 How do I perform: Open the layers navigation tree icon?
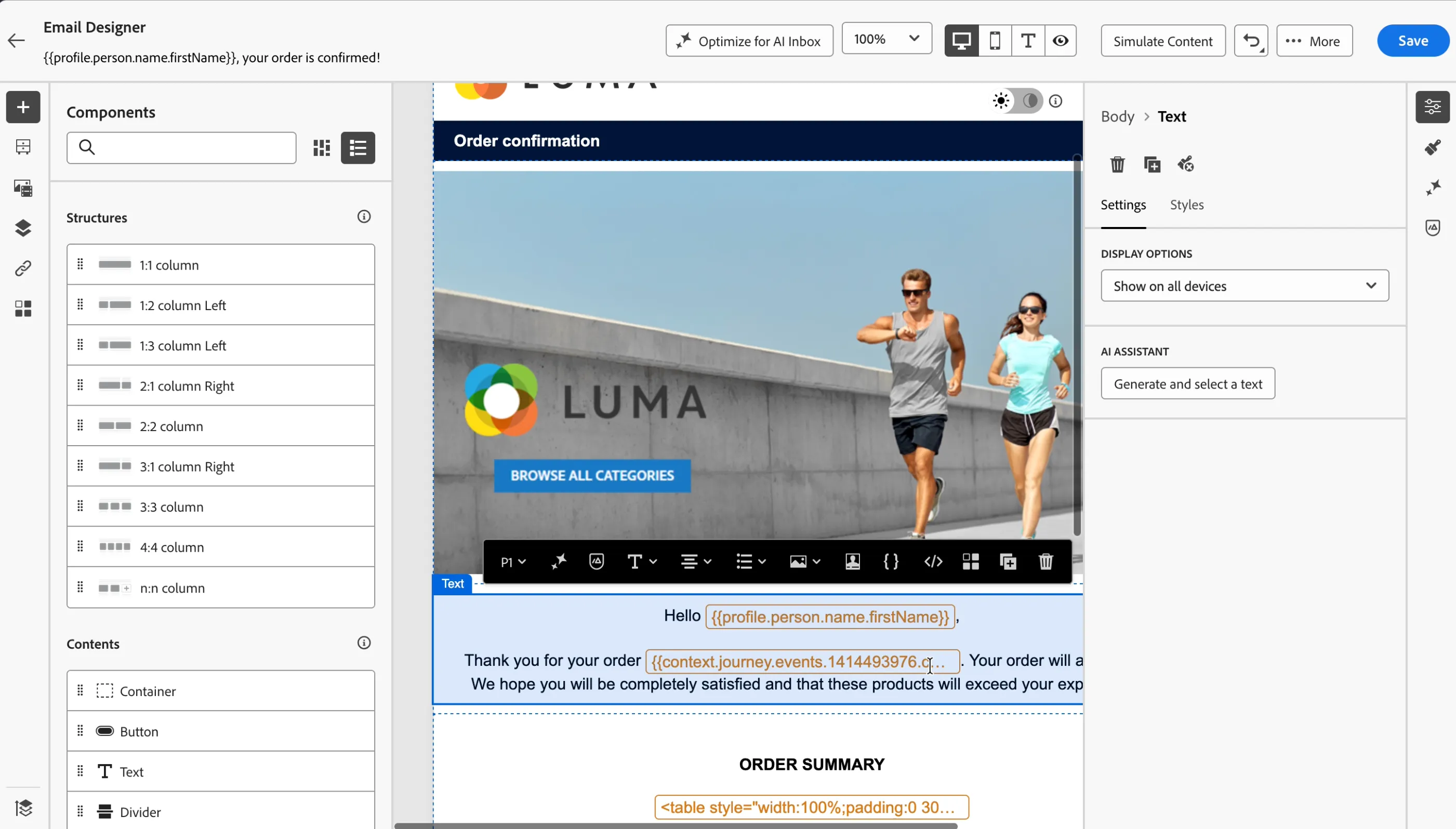tap(23, 228)
